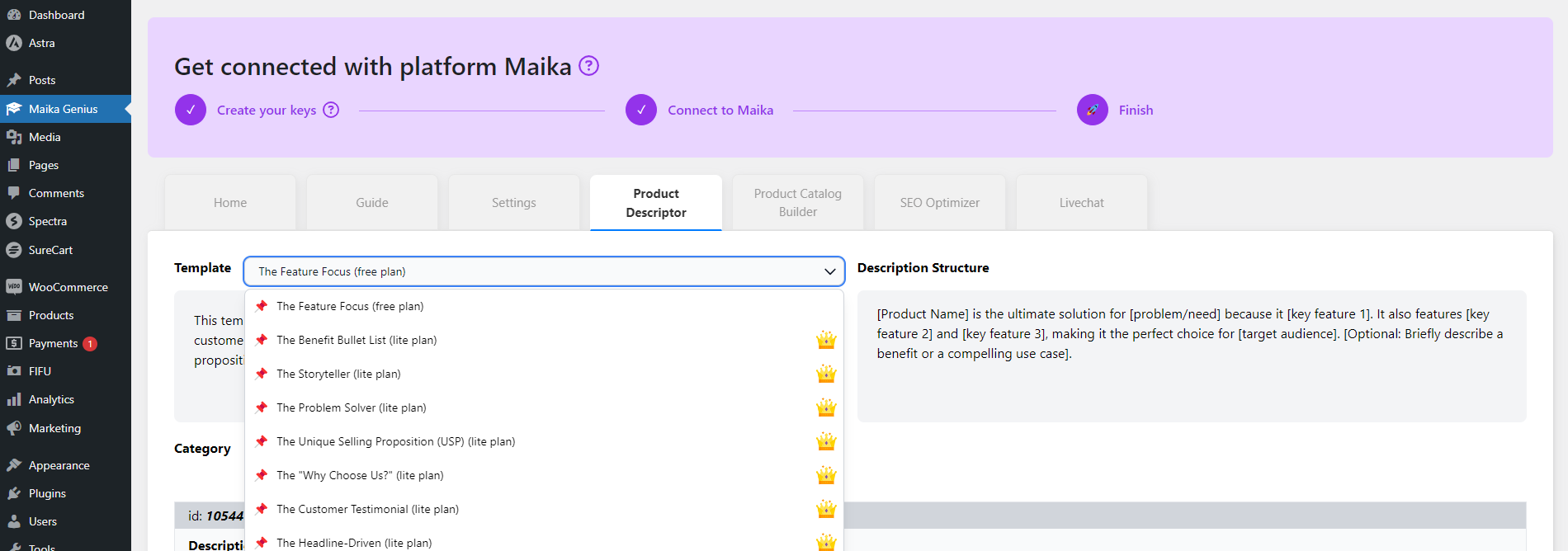Click the Payments notification badge 1

pyautogui.click(x=90, y=344)
